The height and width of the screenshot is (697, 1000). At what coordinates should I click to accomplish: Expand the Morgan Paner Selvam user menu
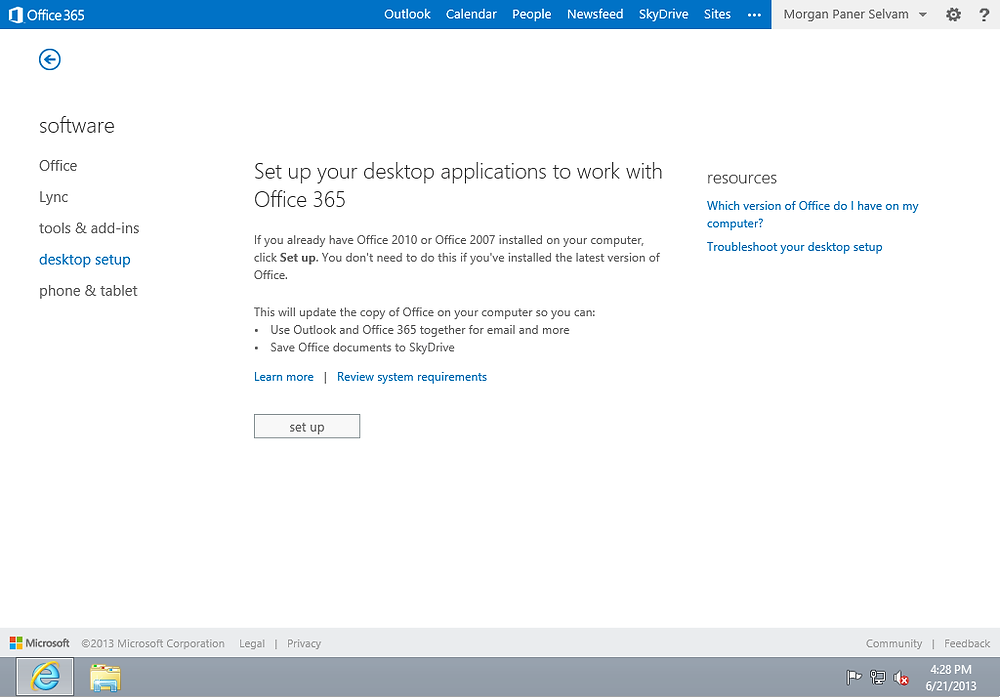[855, 14]
